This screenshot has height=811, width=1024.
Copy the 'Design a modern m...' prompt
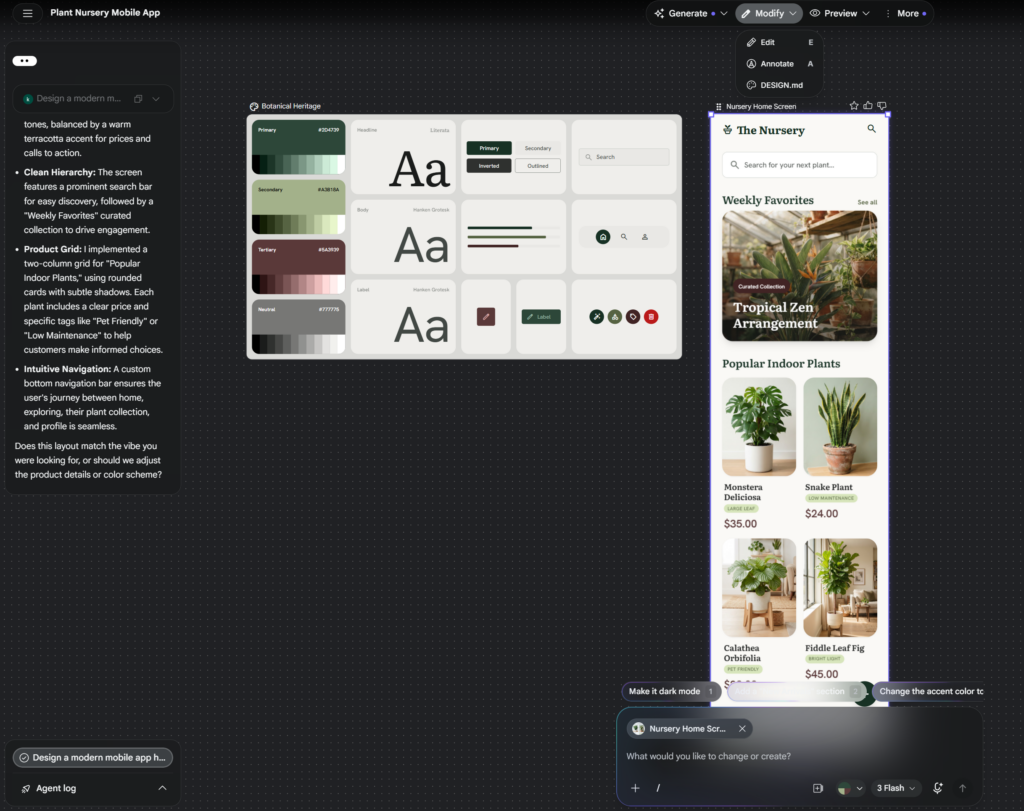[x=138, y=99]
